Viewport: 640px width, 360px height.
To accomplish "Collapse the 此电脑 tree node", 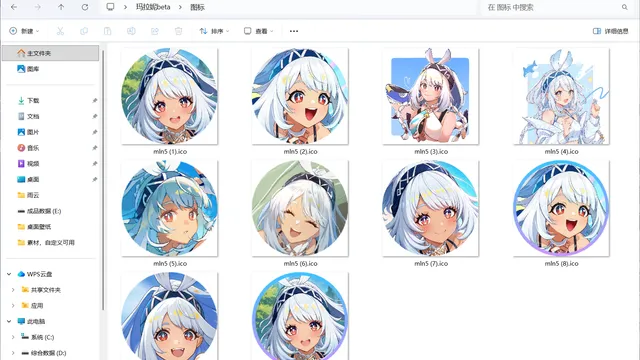I will tap(9, 321).
